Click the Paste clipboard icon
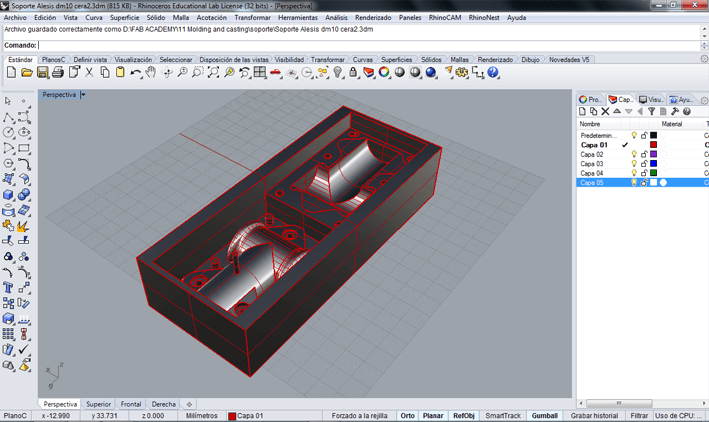 coord(120,72)
